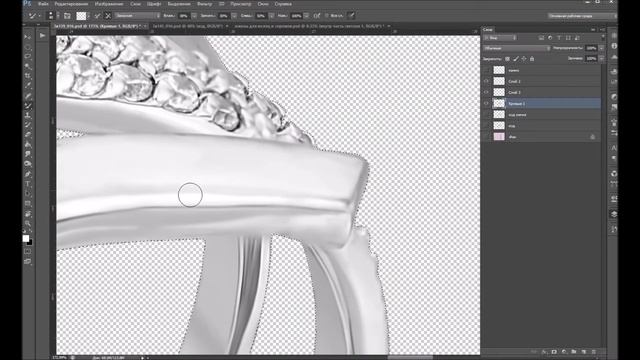The image size is (640, 360).
Task: Add a layer mask from Layers panel
Action: [x=554, y=351]
